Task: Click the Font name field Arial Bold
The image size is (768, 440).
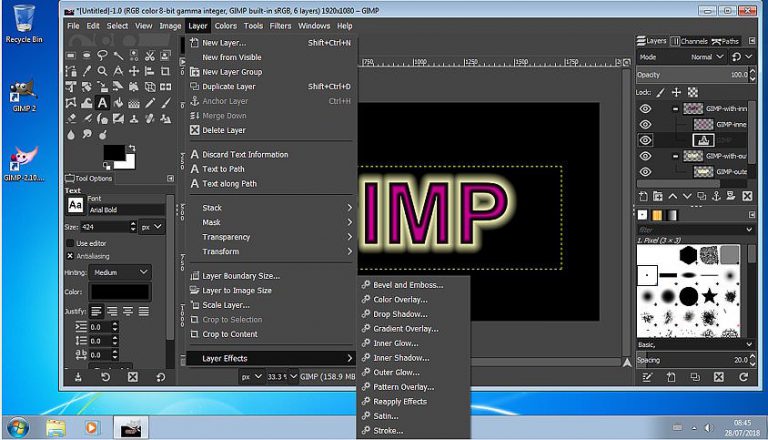Action: (126, 210)
